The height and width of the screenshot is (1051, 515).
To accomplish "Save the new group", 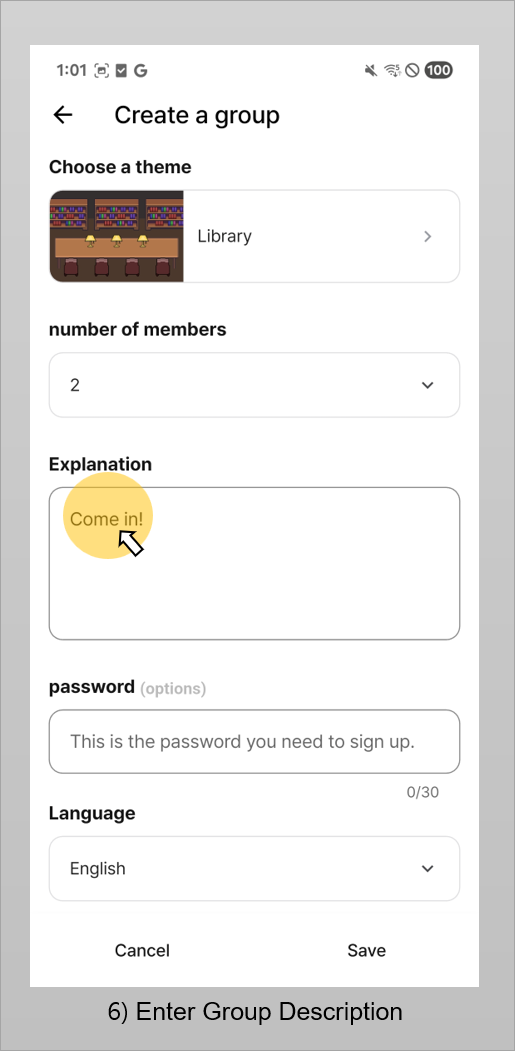I will (x=366, y=950).
